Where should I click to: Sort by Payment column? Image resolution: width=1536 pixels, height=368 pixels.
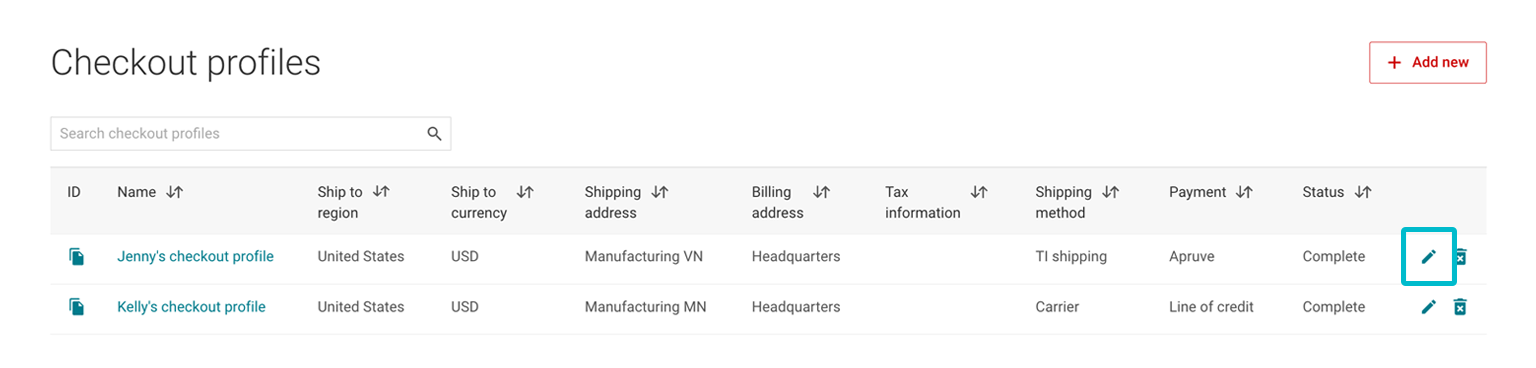1244,192
